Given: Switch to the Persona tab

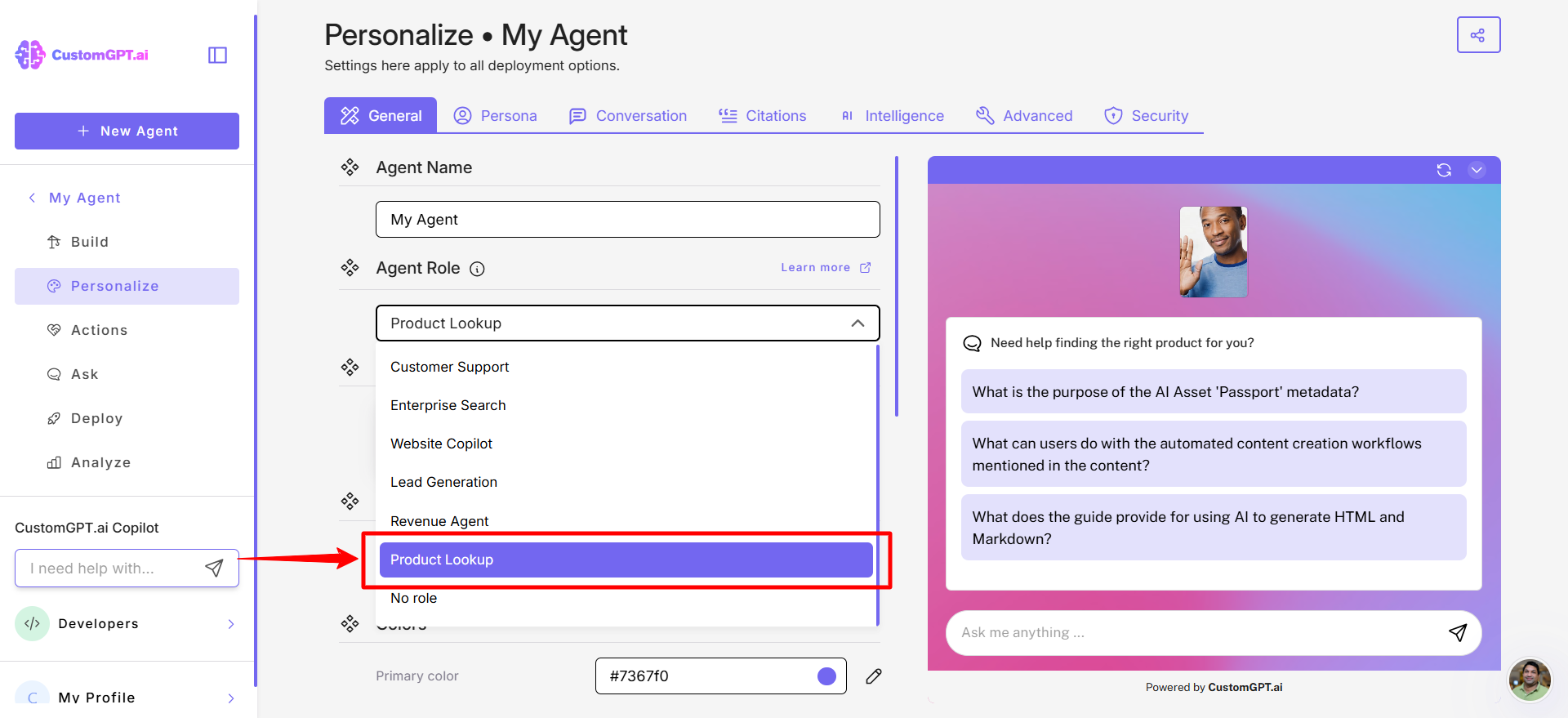Looking at the screenshot, I should click(x=495, y=115).
